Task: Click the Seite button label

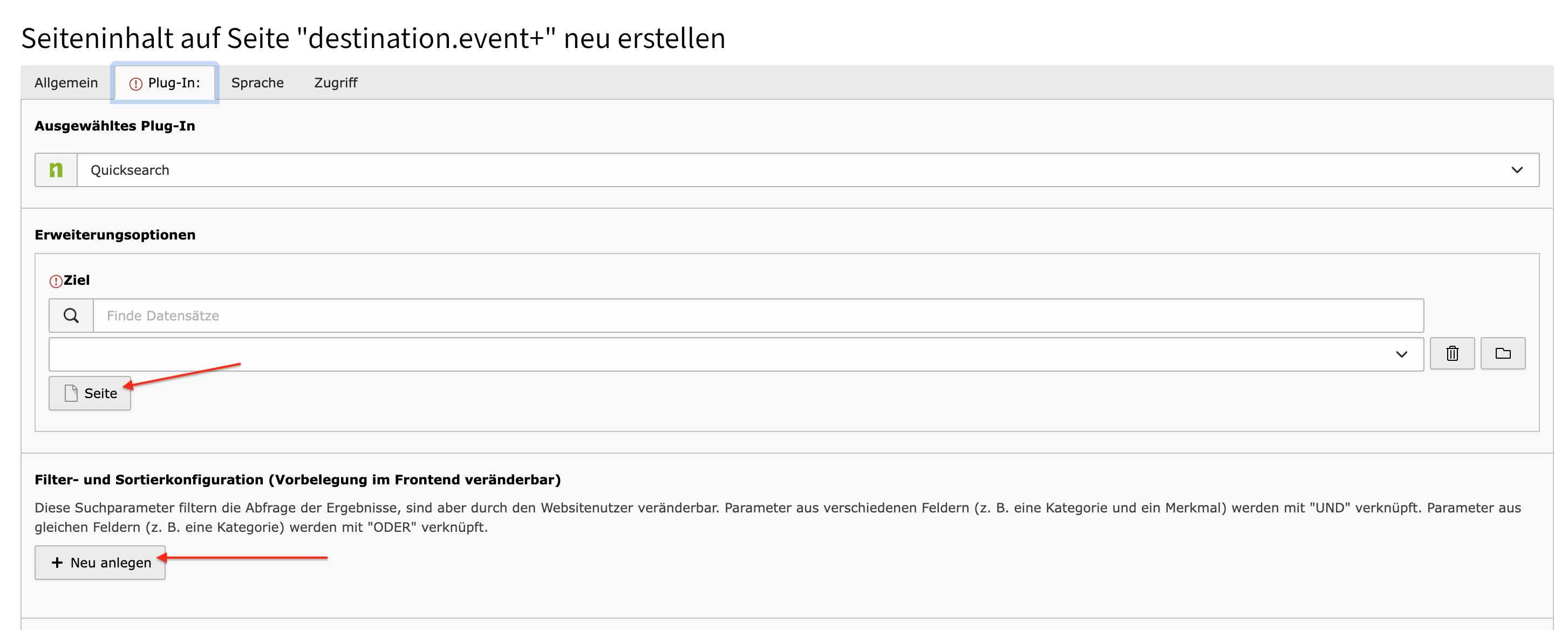Action: [x=100, y=394]
